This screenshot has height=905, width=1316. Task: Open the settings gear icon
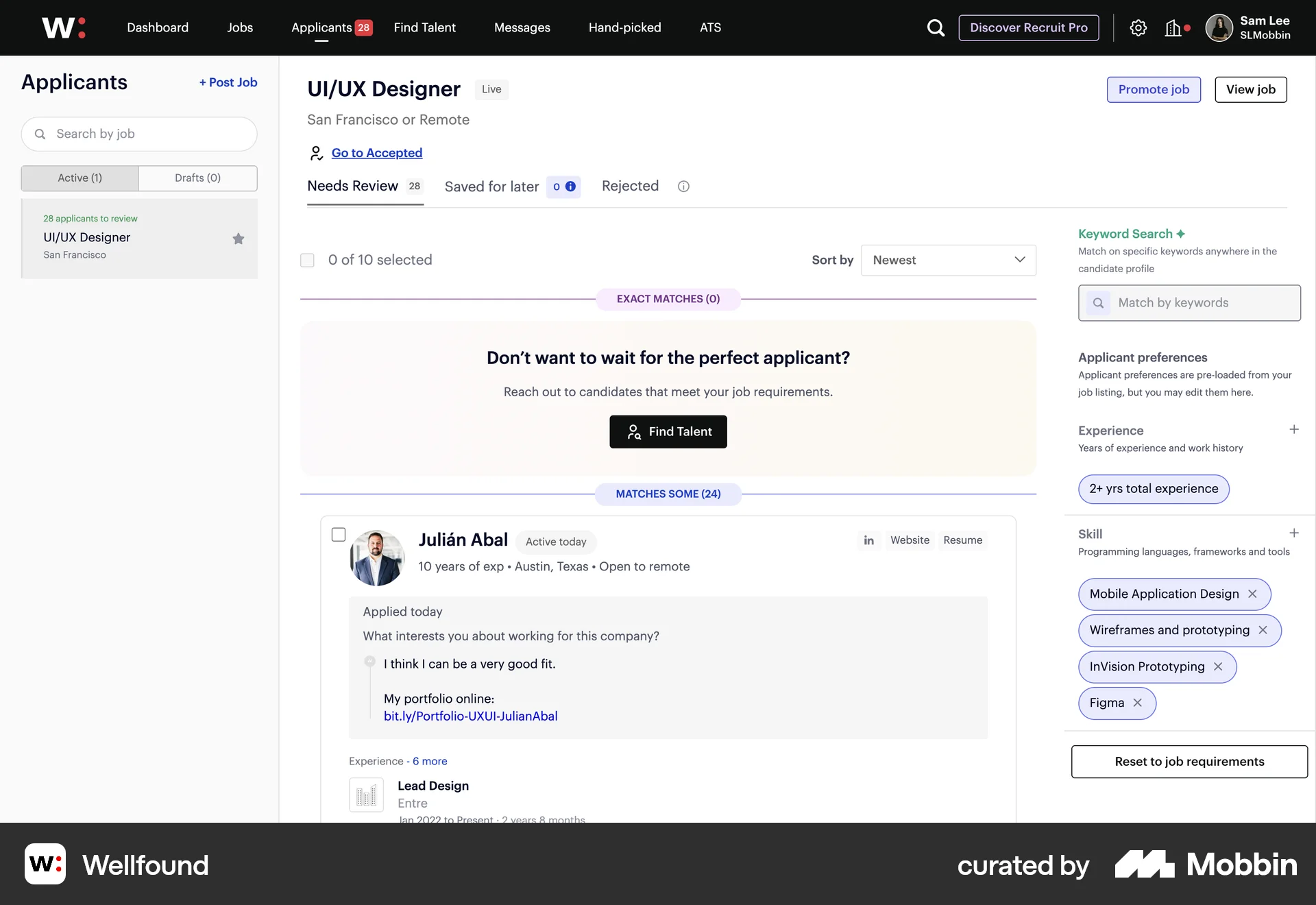click(1138, 28)
